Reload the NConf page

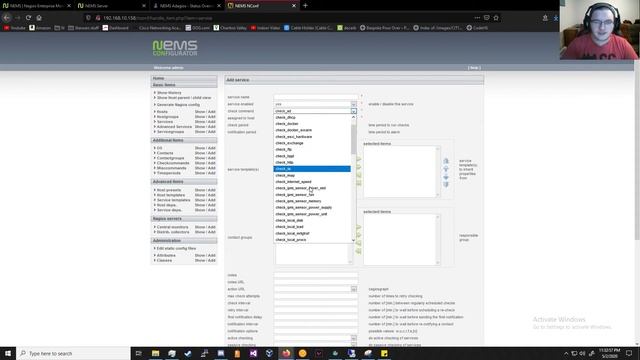[x=28, y=18]
